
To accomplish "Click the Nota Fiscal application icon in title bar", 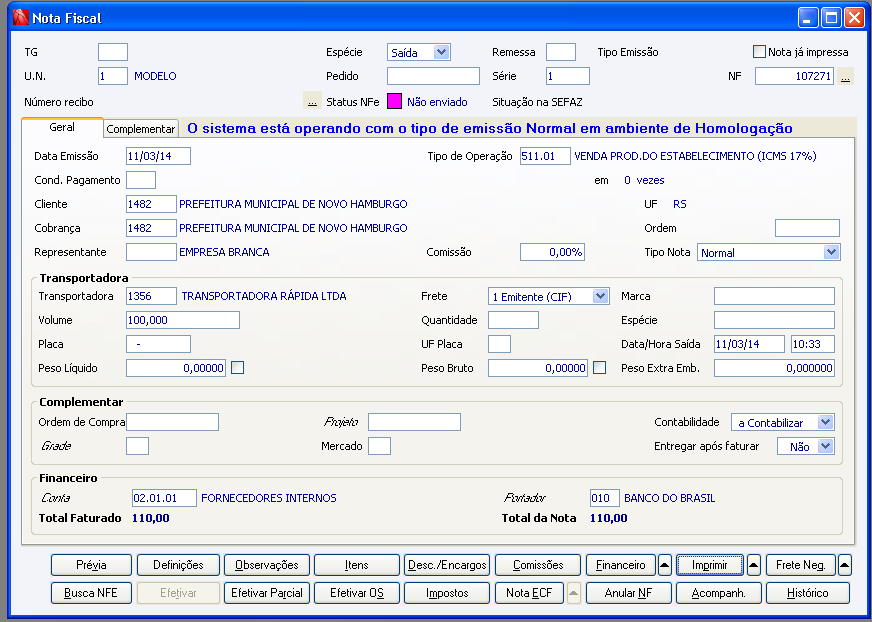I will (x=21, y=18).
